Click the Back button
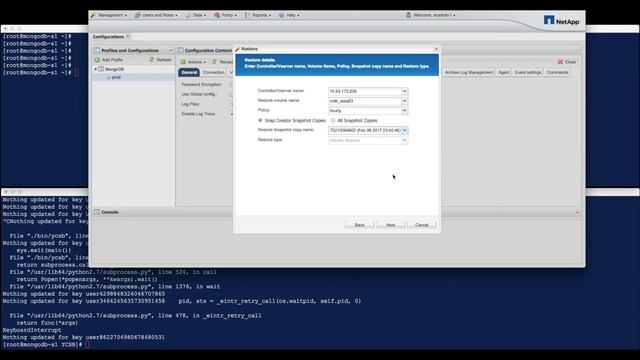 tap(359, 225)
